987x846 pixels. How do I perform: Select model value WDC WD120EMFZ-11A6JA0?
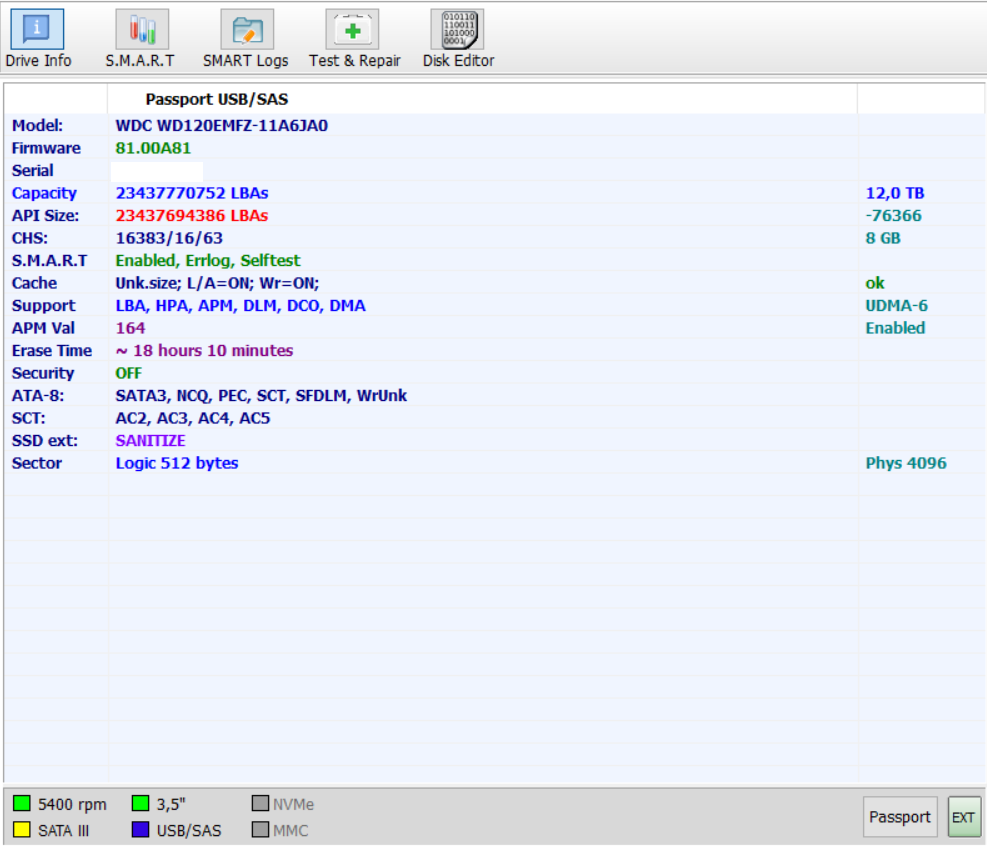222,126
